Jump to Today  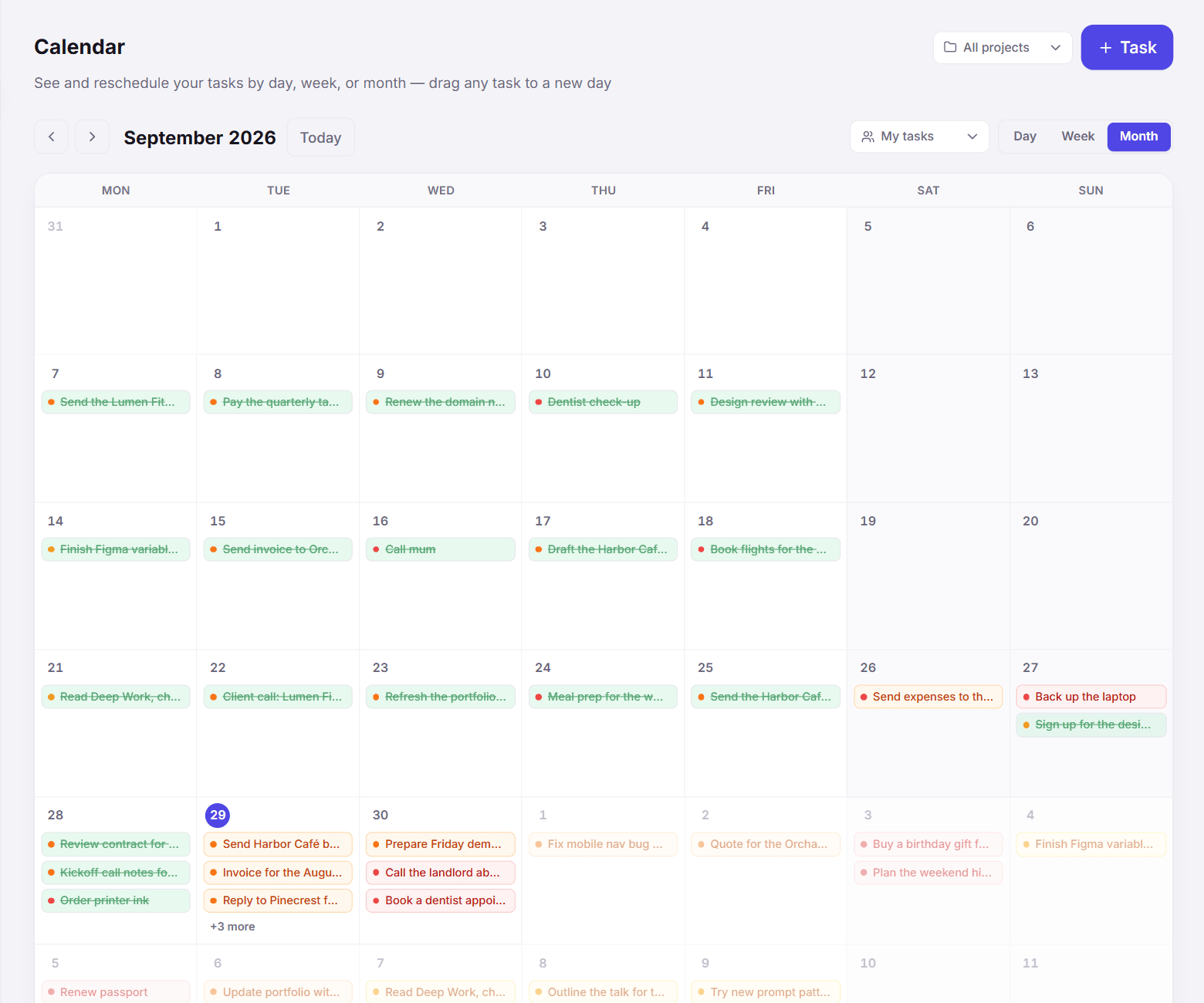pyautogui.click(x=321, y=137)
